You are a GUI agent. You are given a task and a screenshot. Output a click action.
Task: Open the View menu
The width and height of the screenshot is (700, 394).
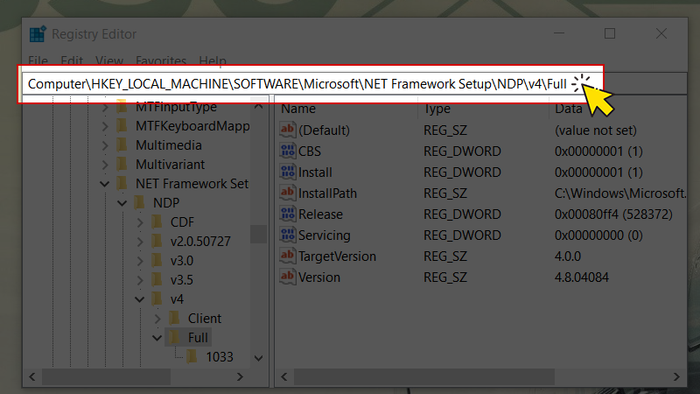(109, 60)
